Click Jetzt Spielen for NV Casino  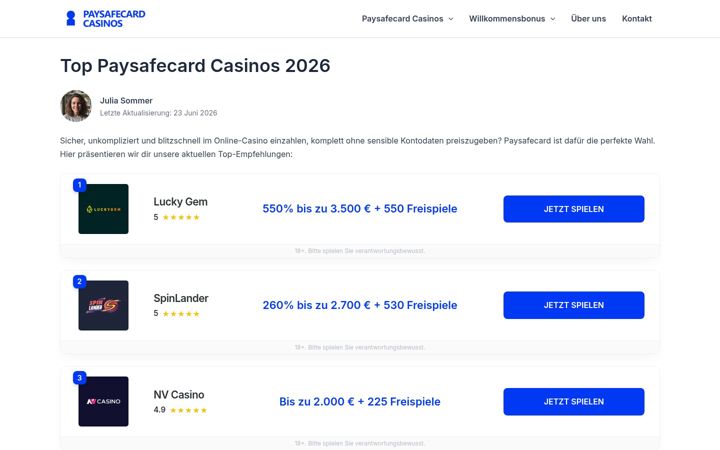coord(574,401)
